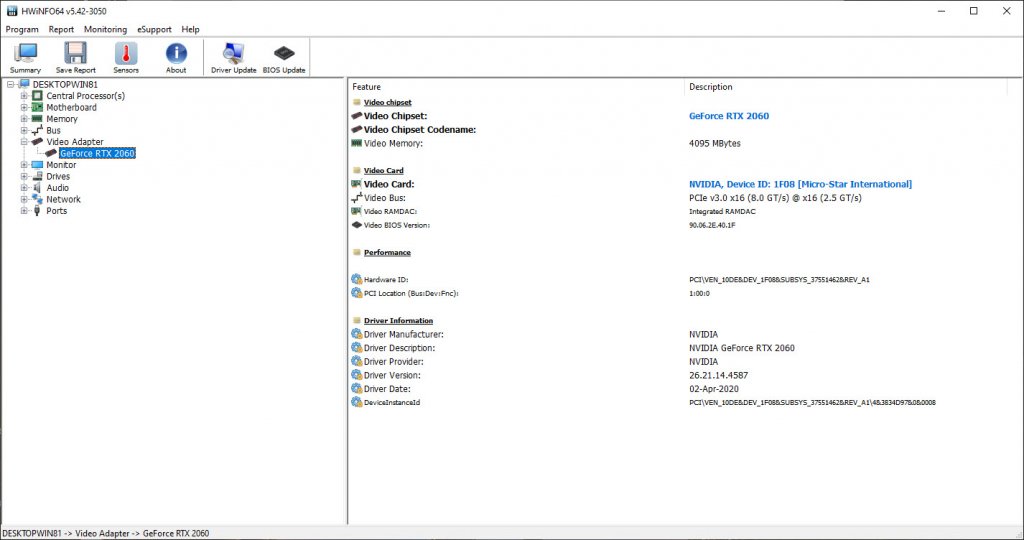Click the Driver Version gear icon
1024x540 pixels.
click(x=357, y=375)
